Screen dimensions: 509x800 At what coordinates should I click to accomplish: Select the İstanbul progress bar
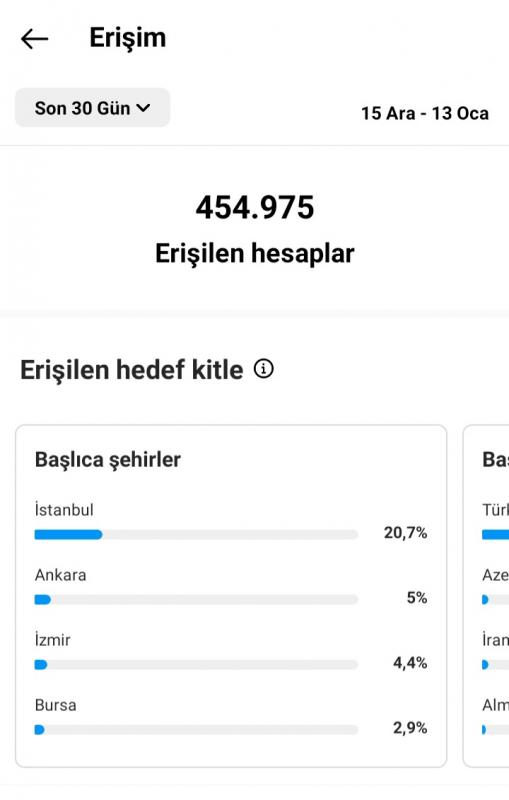[196, 535]
